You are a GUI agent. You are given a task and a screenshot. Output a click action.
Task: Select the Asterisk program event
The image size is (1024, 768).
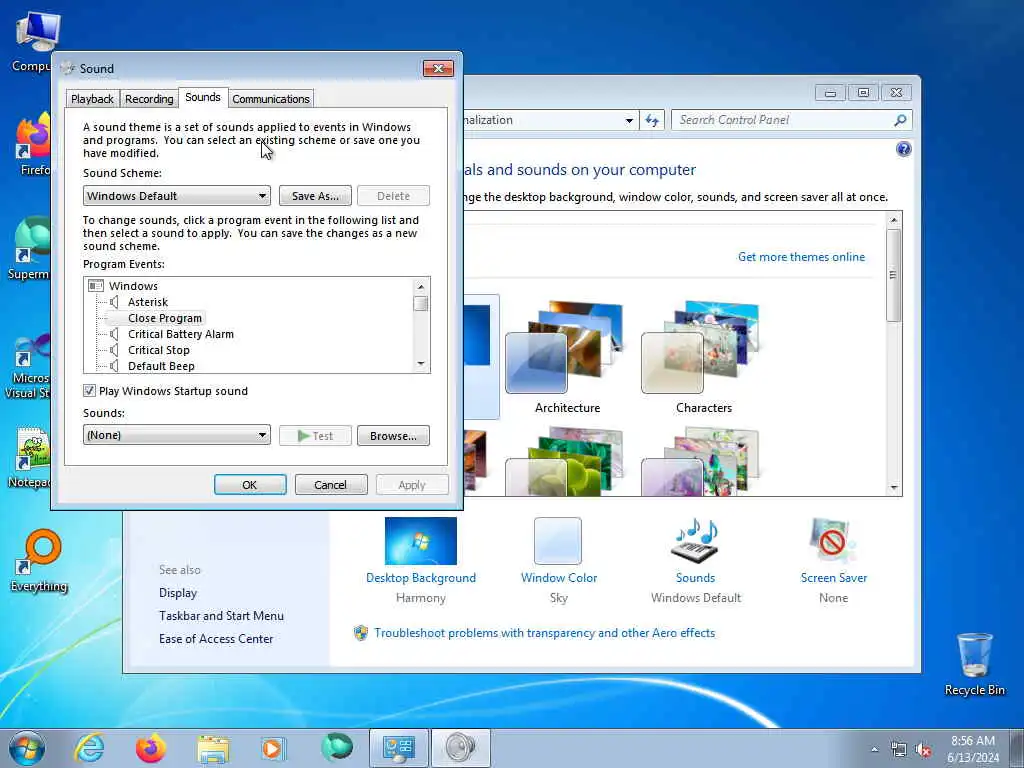(x=148, y=302)
